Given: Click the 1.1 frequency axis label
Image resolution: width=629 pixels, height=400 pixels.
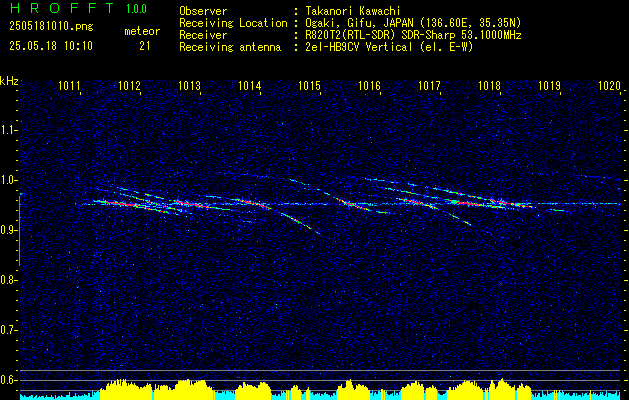Looking at the screenshot, I should [x=8, y=130].
